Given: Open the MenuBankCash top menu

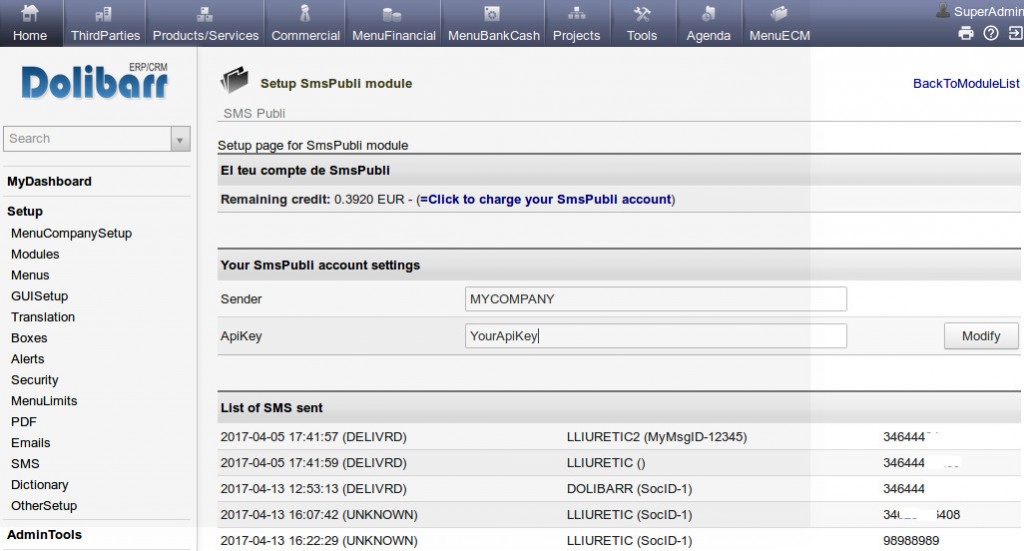Looking at the screenshot, I should (x=494, y=24).
